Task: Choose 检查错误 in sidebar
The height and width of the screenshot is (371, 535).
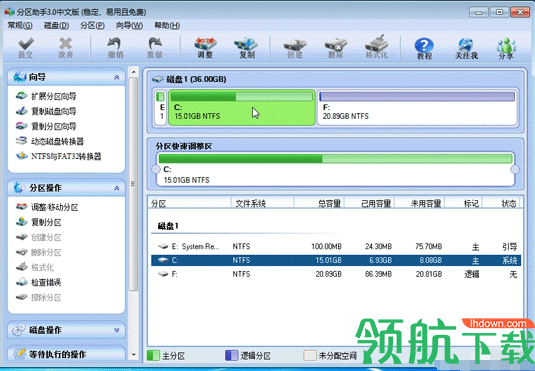Action: click(x=39, y=282)
